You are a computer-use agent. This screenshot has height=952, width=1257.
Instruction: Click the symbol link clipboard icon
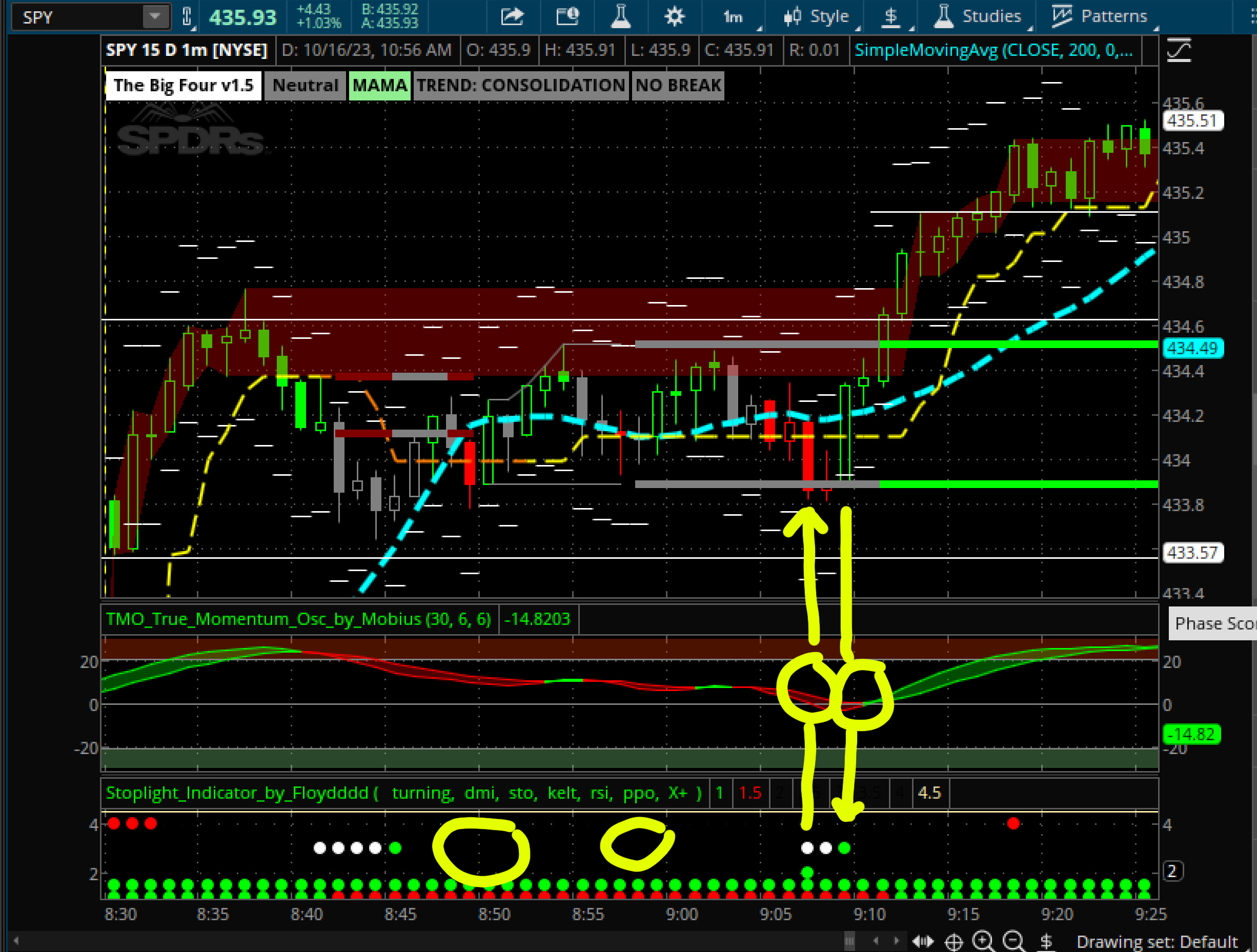188,16
